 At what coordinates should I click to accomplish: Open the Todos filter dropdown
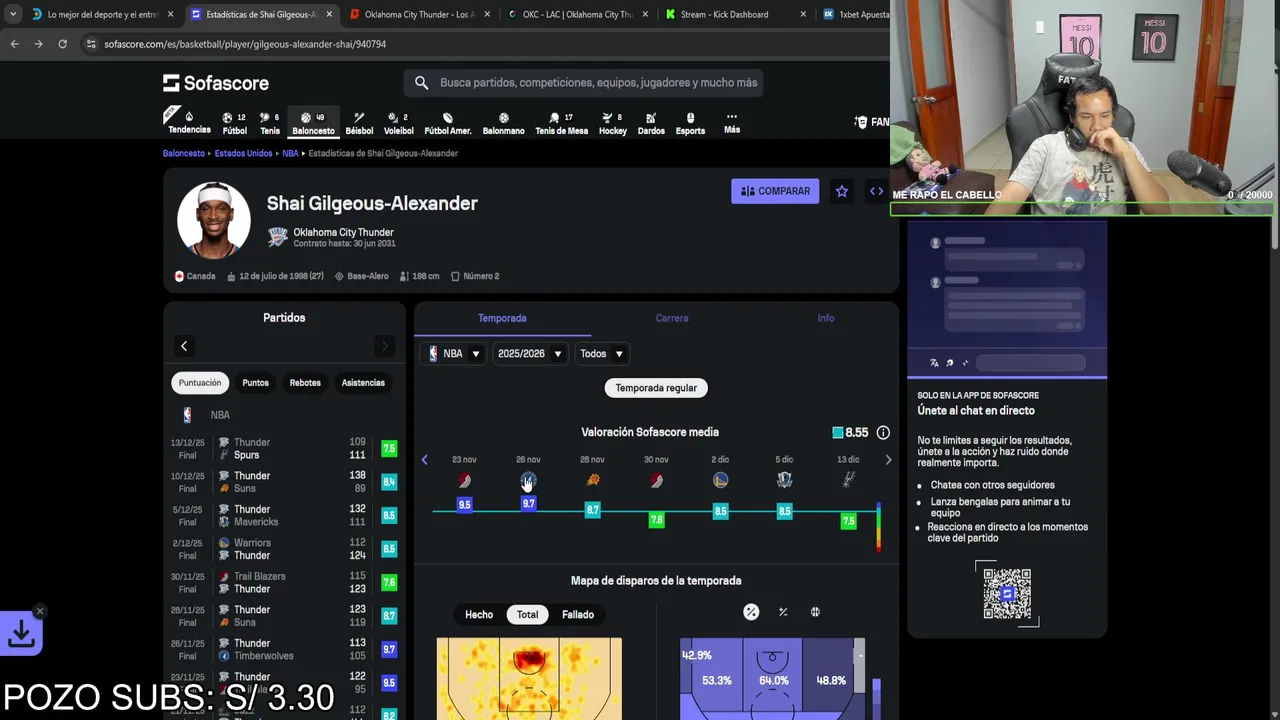tap(601, 354)
